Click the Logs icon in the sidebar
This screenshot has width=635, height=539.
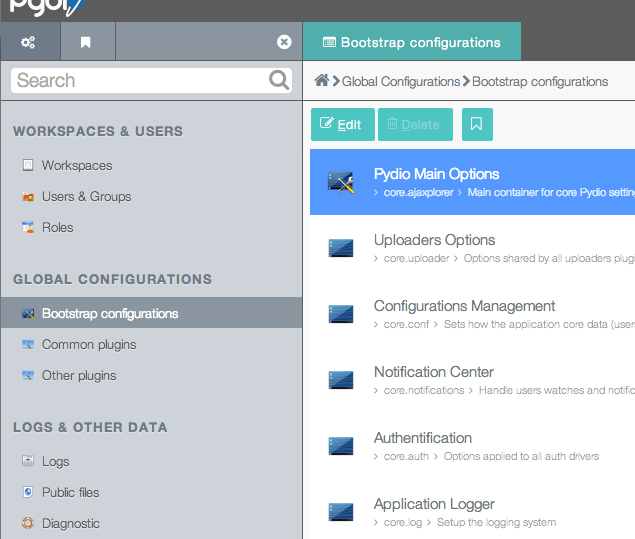(28, 461)
